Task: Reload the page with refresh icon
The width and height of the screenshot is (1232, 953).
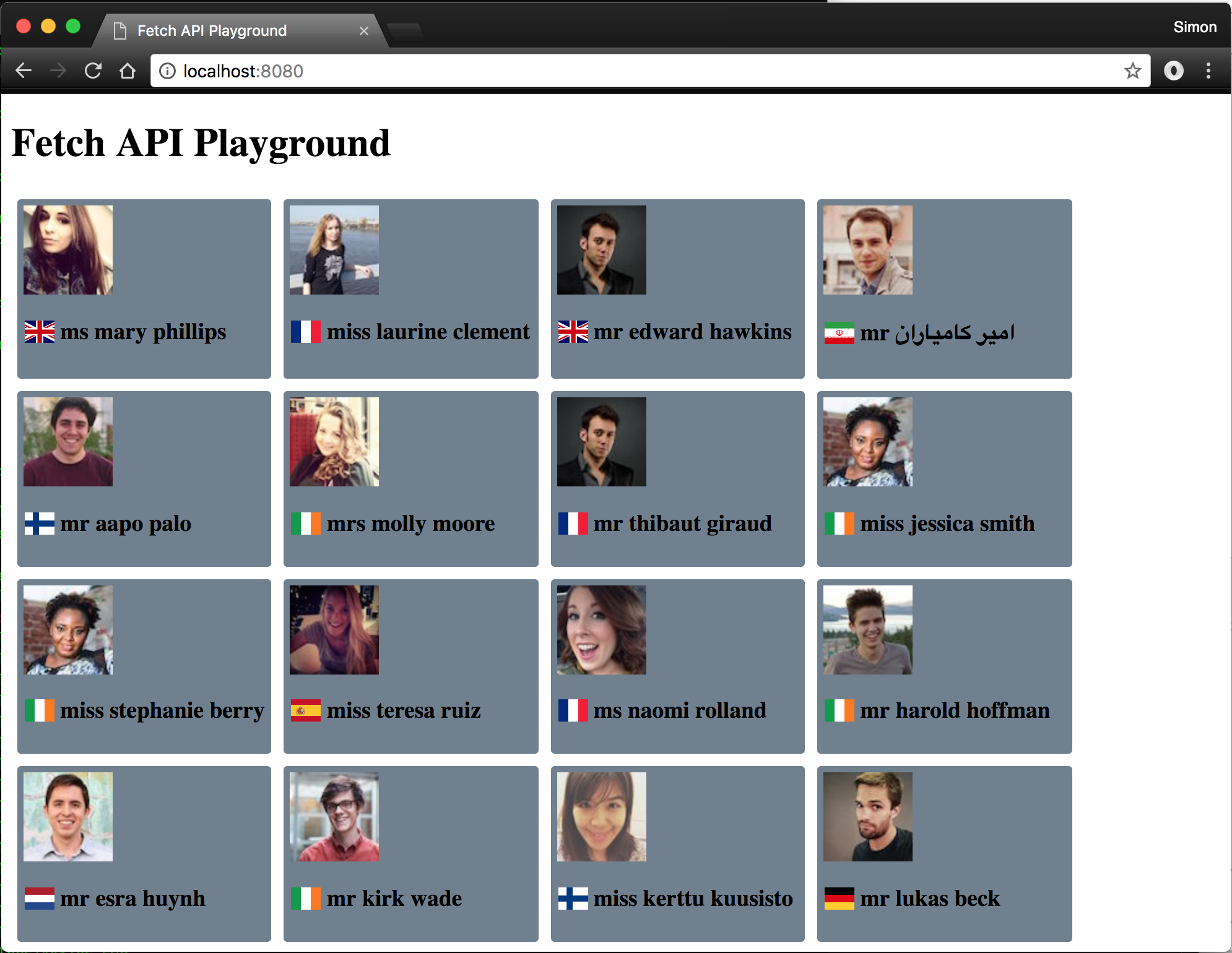Action: pos(93,71)
